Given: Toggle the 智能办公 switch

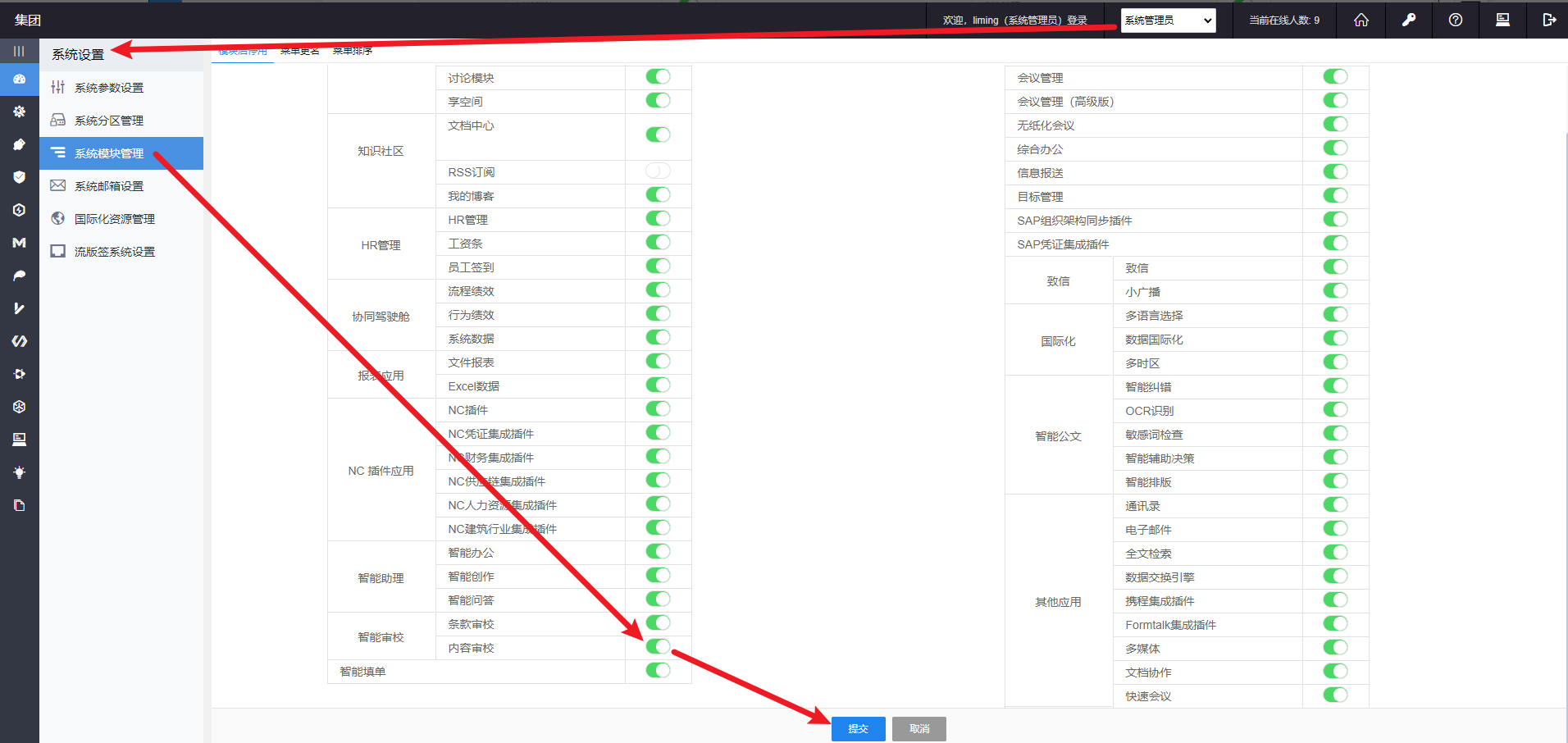Looking at the screenshot, I should [658, 552].
